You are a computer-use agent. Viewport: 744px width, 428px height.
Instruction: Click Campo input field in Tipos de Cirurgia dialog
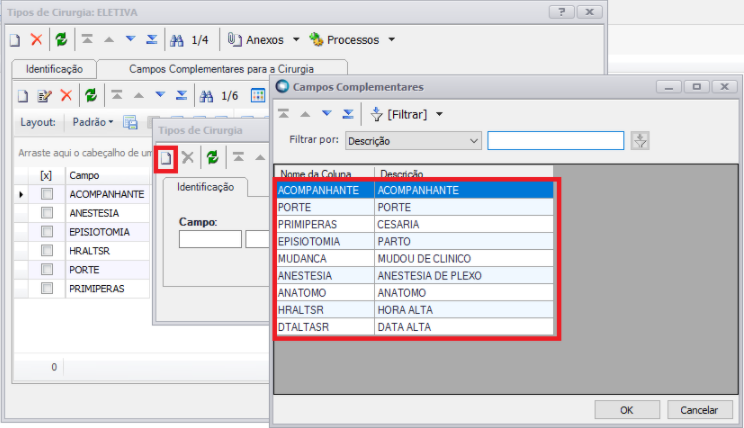[x=210, y=239]
